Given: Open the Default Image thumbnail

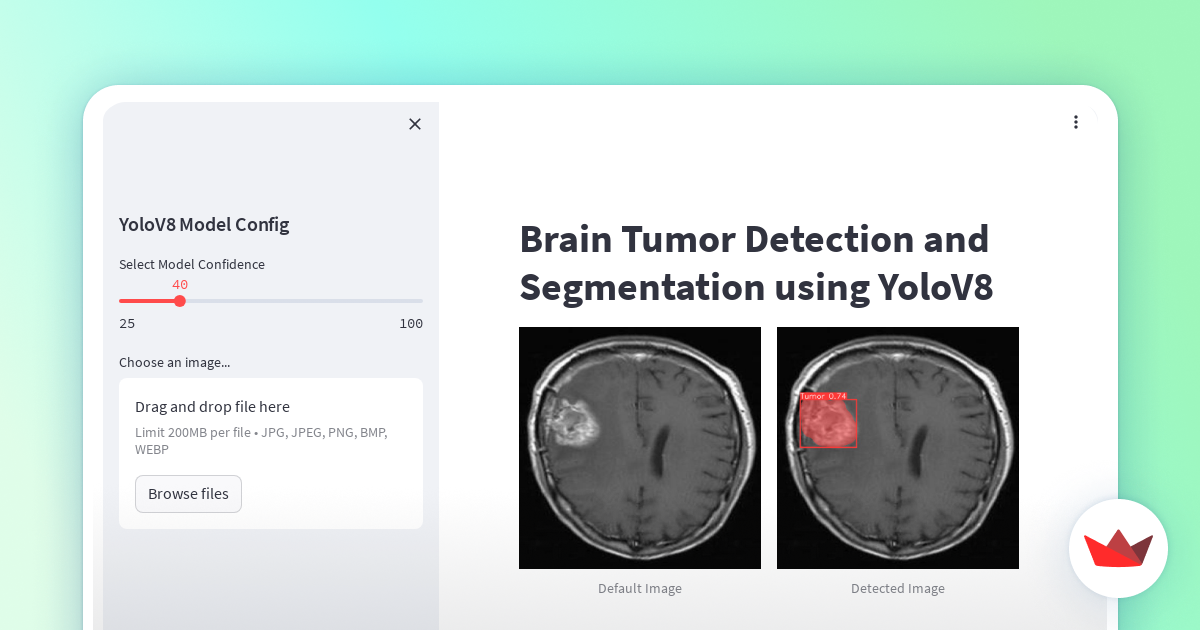Looking at the screenshot, I should (x=639, y=447).
